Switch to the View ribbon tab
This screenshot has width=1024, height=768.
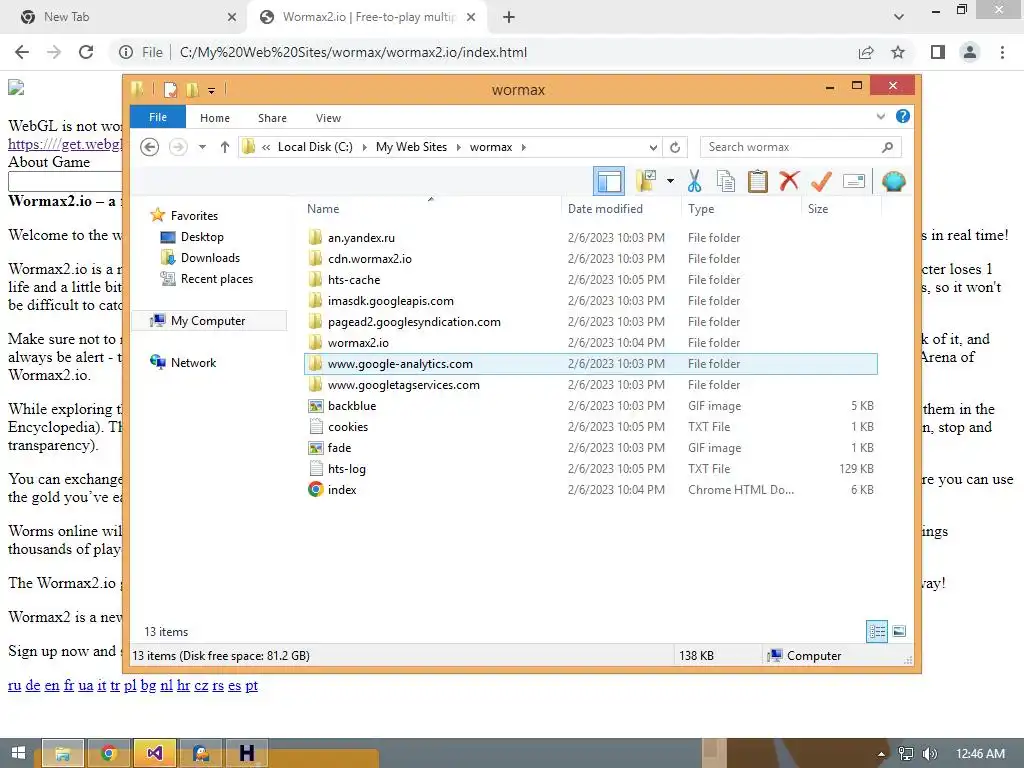(x=328, y=118)
